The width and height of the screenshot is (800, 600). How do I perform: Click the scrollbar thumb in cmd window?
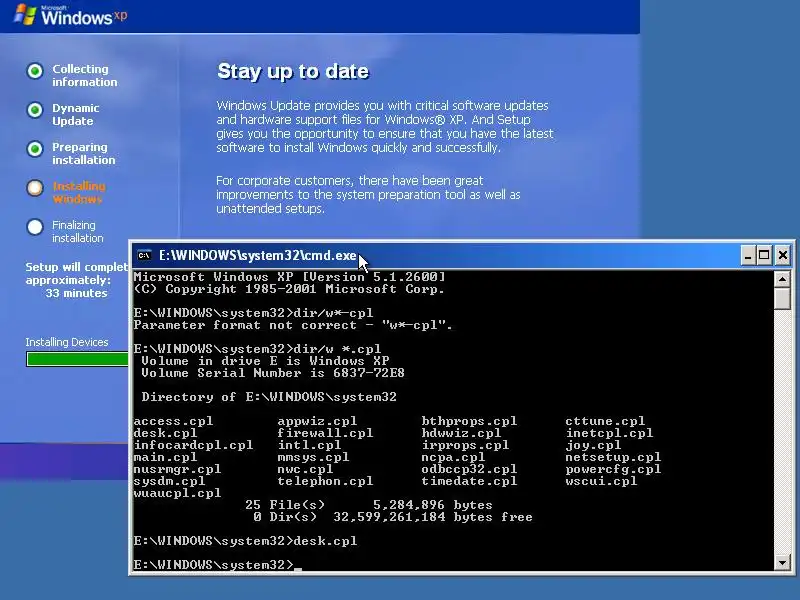(x=782, y=299)
